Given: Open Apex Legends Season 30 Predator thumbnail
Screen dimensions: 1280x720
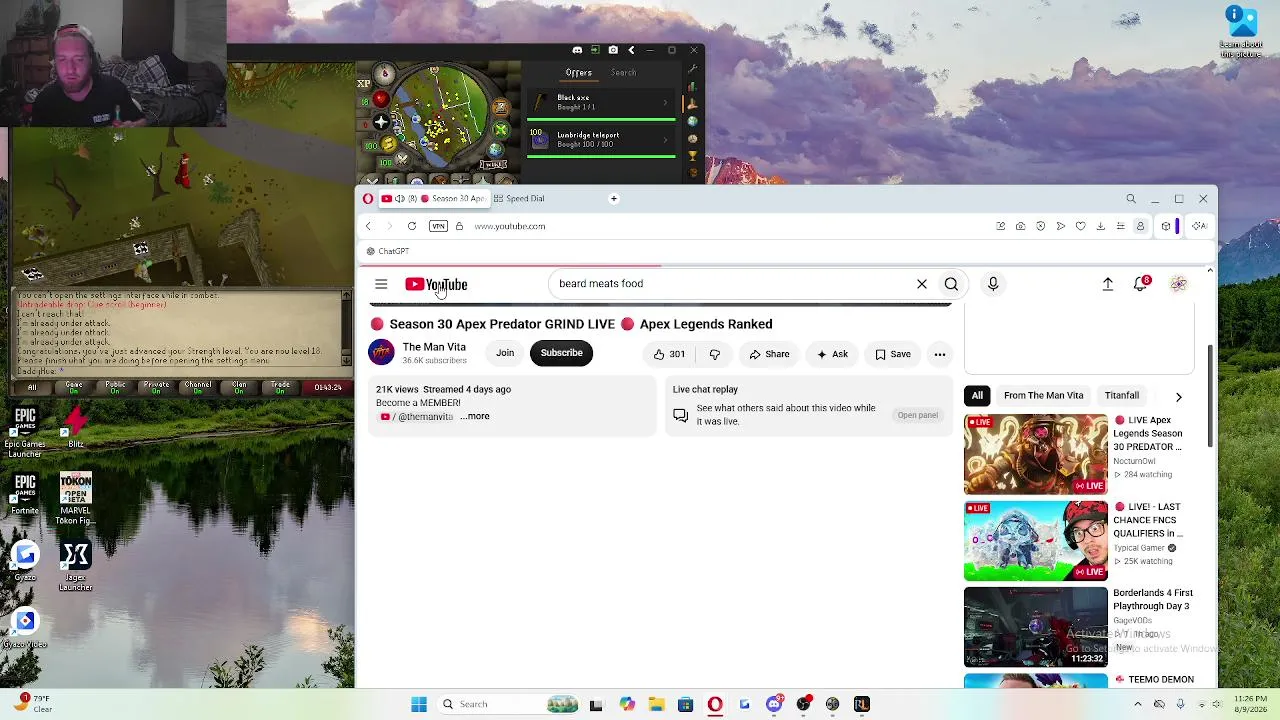Looking at the screenshot, I should coord(1035,454).
